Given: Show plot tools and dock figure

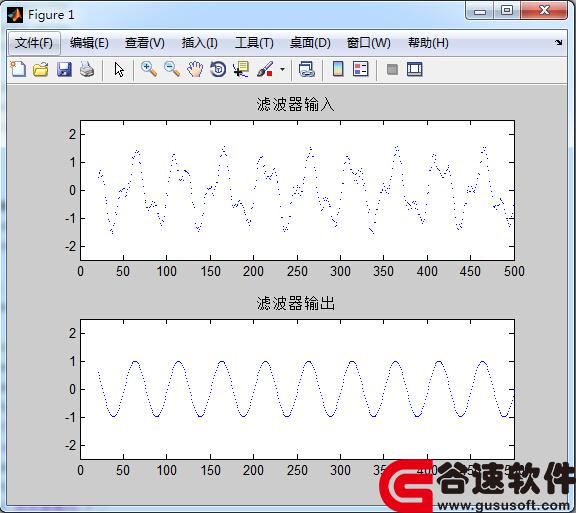Looking at the screenshot, I should 415,69.
